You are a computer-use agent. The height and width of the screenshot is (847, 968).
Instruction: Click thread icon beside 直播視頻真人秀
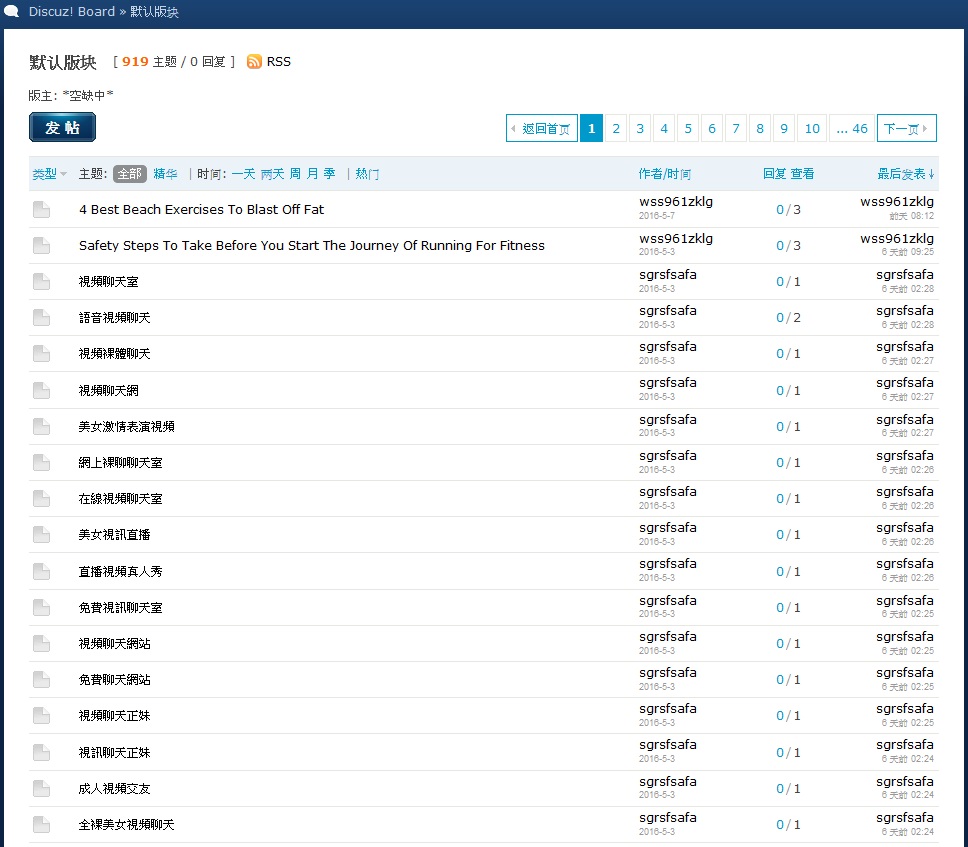41,572
